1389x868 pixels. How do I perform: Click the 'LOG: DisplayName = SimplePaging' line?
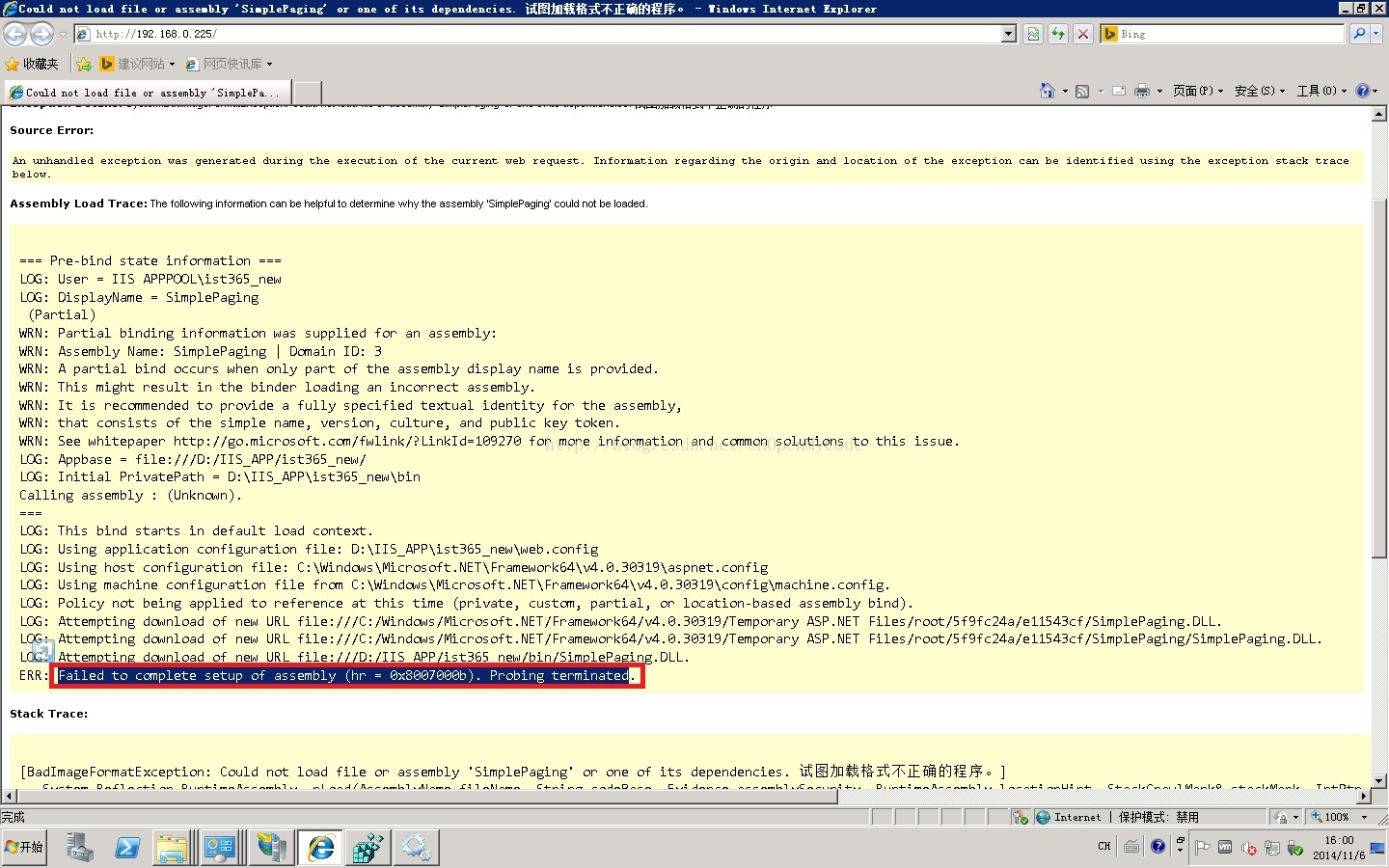tap(139, 297)
